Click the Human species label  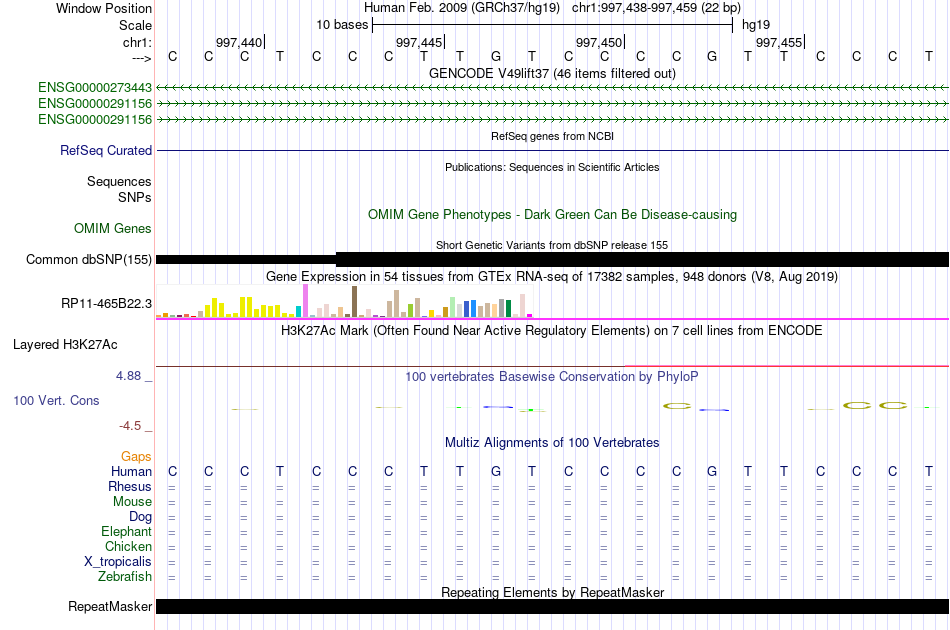131,471
